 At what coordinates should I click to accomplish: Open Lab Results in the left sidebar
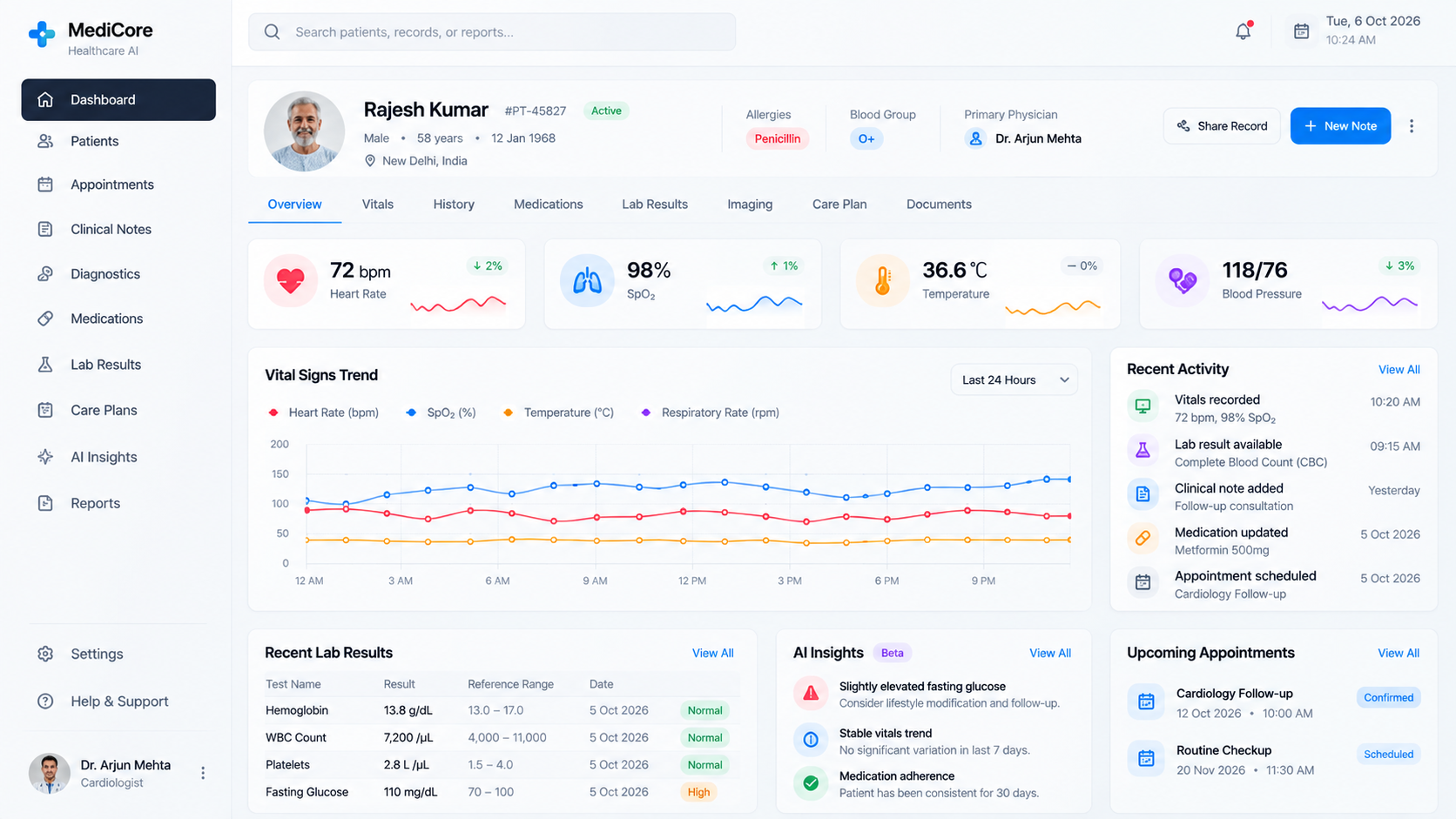(x=118, y=365)
